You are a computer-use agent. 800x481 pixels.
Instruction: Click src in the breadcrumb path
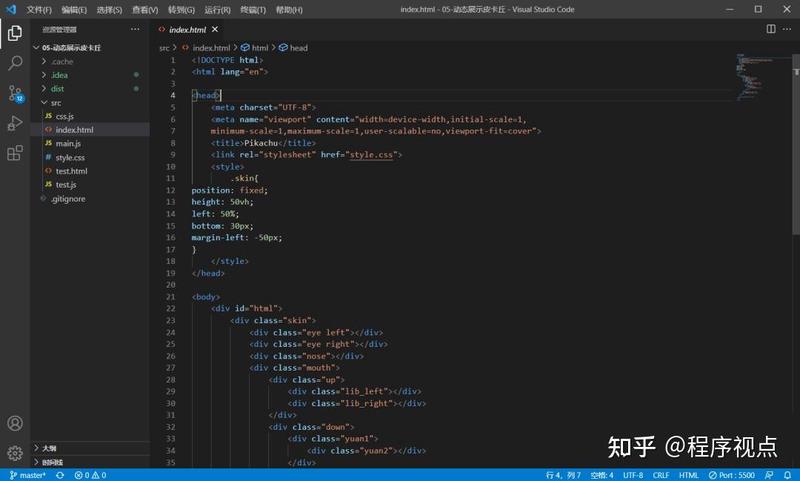point(164,48)
